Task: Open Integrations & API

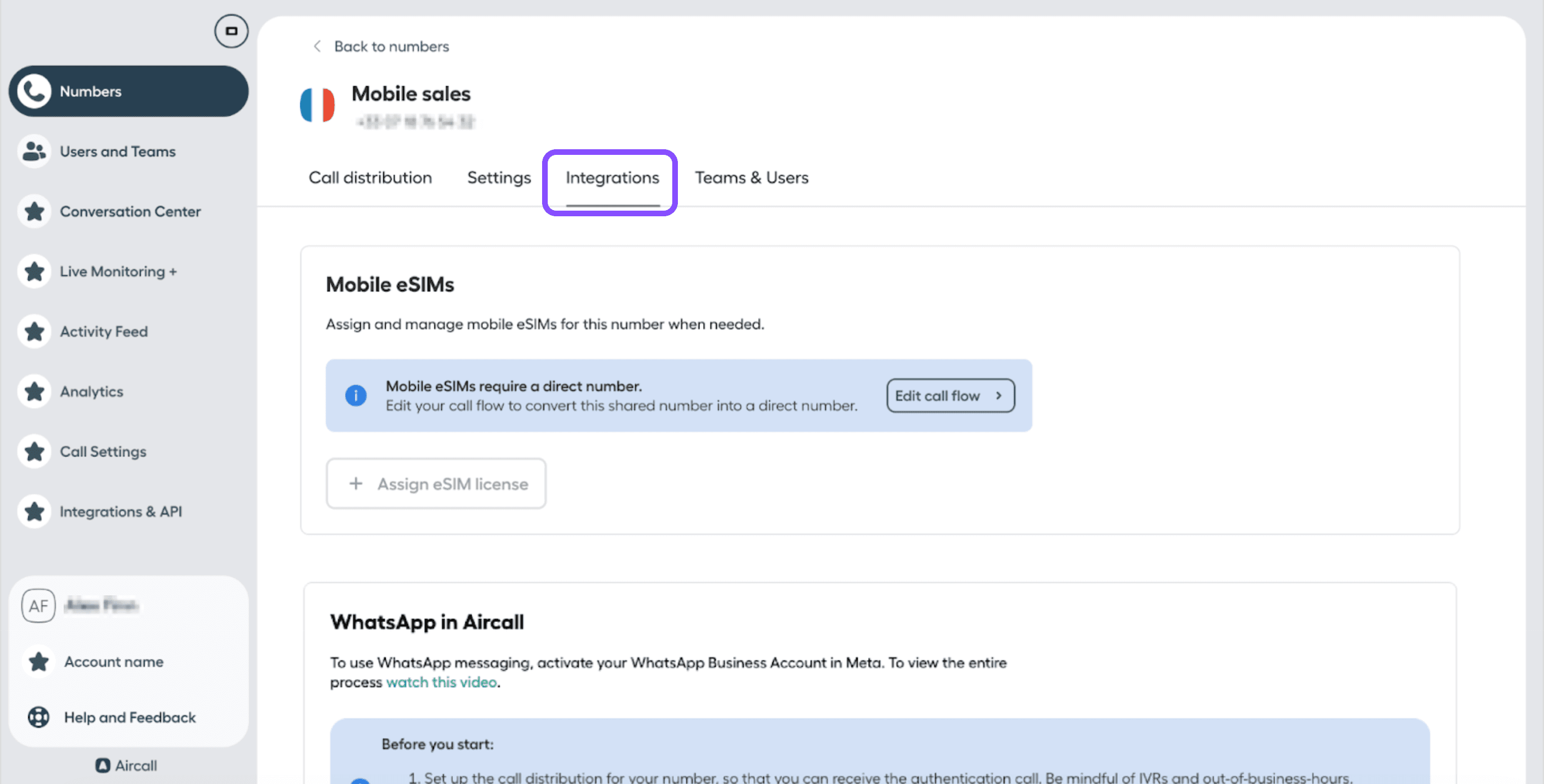Action: pyautogui.click(x=121, y=511)
